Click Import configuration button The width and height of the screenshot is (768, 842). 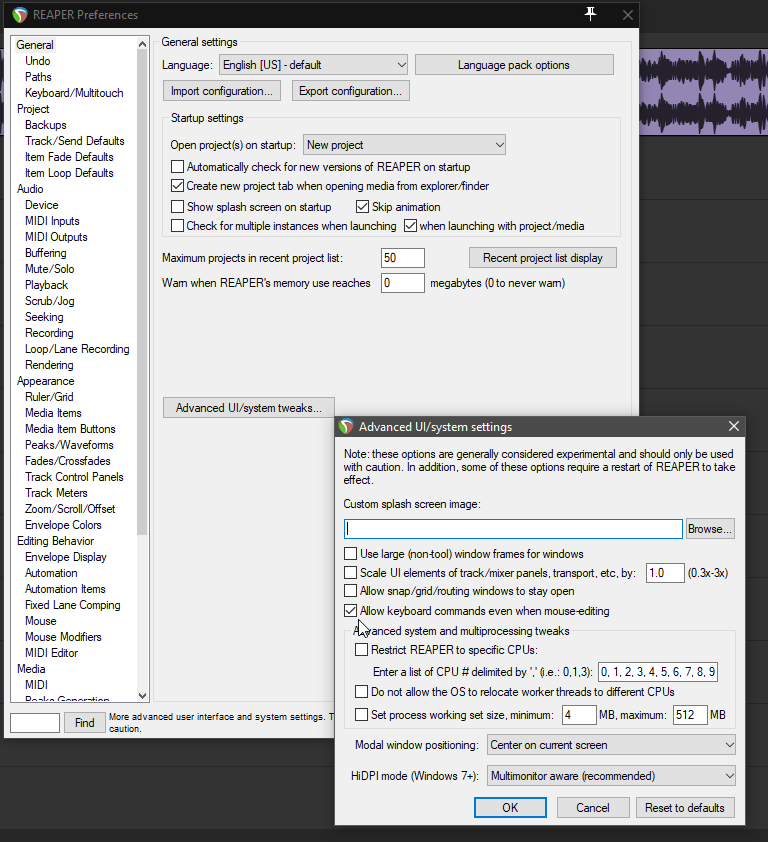point(222,91)
